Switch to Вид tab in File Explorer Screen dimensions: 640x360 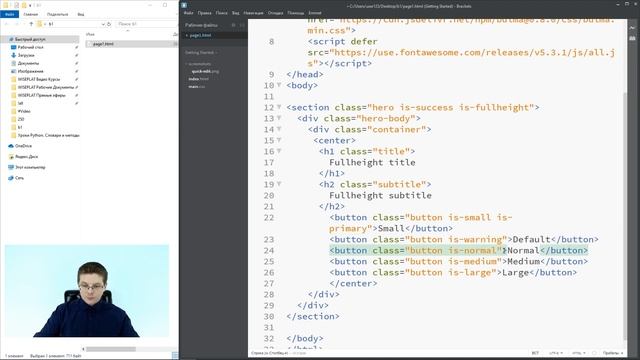(81, 14)
